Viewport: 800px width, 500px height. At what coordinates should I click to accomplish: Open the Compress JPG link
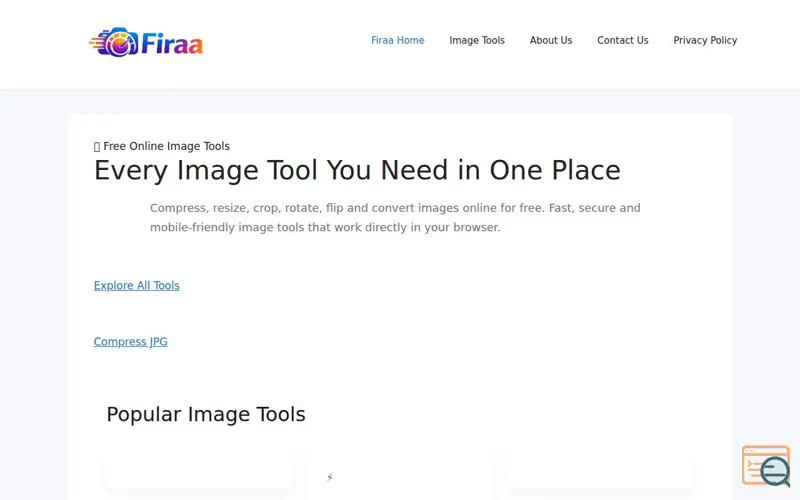coord(131,341)
